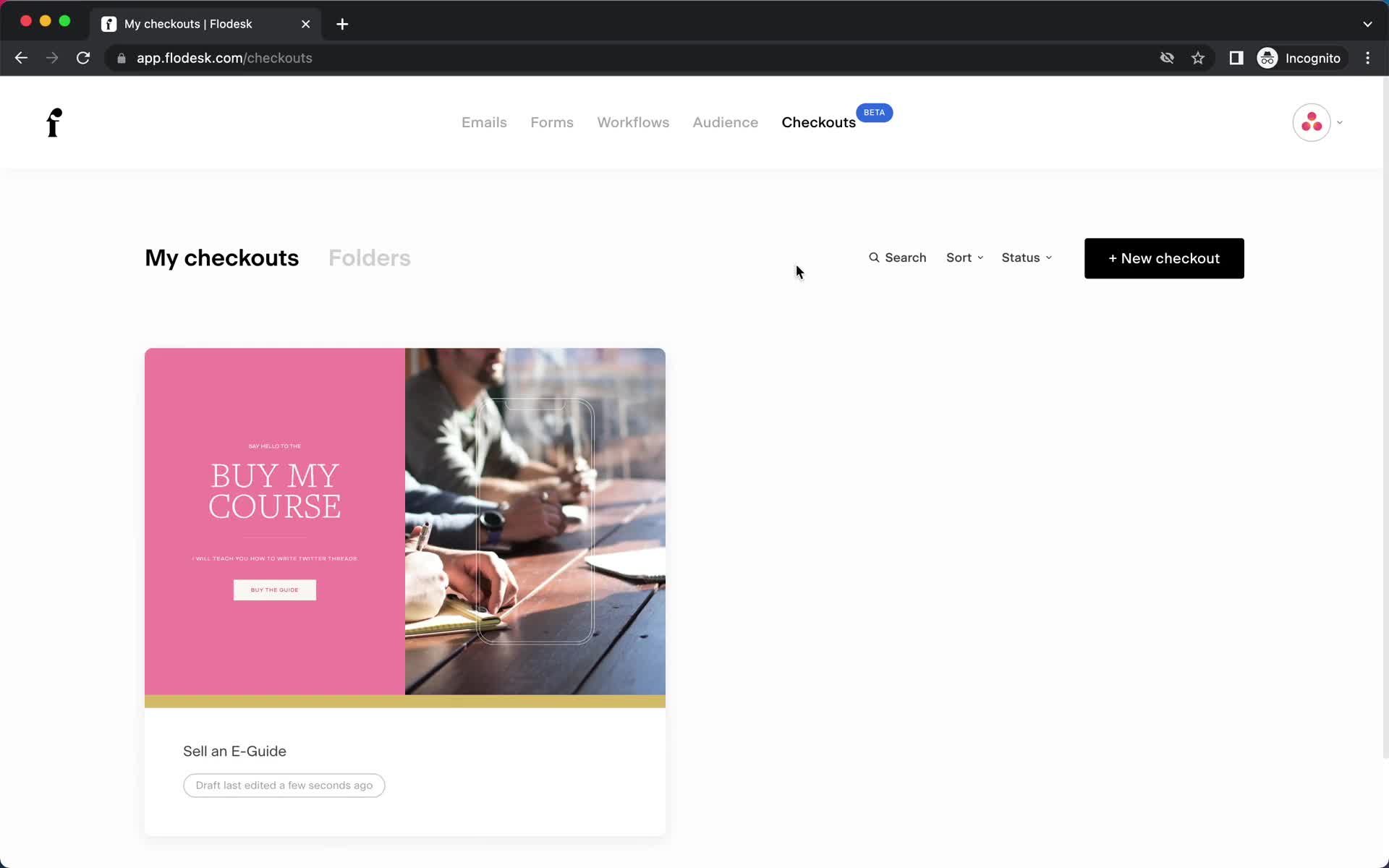Switch to the Folders tab
The width and height of the screenshot is (1389, 868).
369,258
